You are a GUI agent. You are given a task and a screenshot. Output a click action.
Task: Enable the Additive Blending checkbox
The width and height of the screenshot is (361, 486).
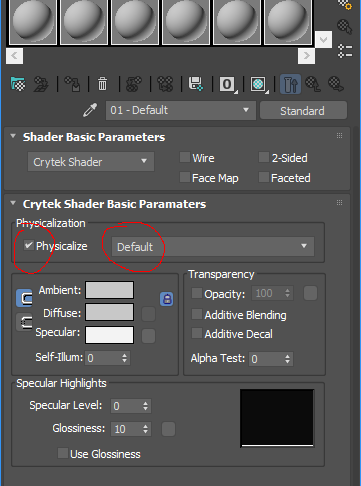pyautogui.click(x=197, y=314)
